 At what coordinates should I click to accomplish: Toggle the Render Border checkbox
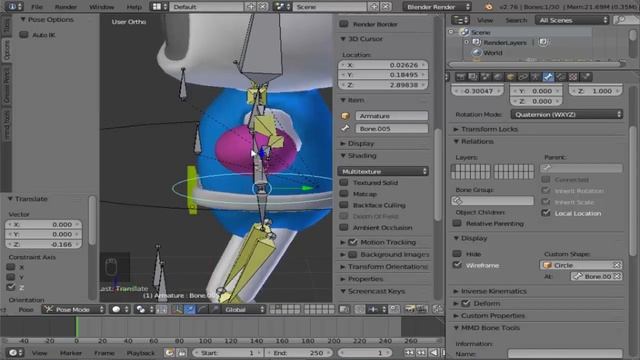(x=344, y=24)
